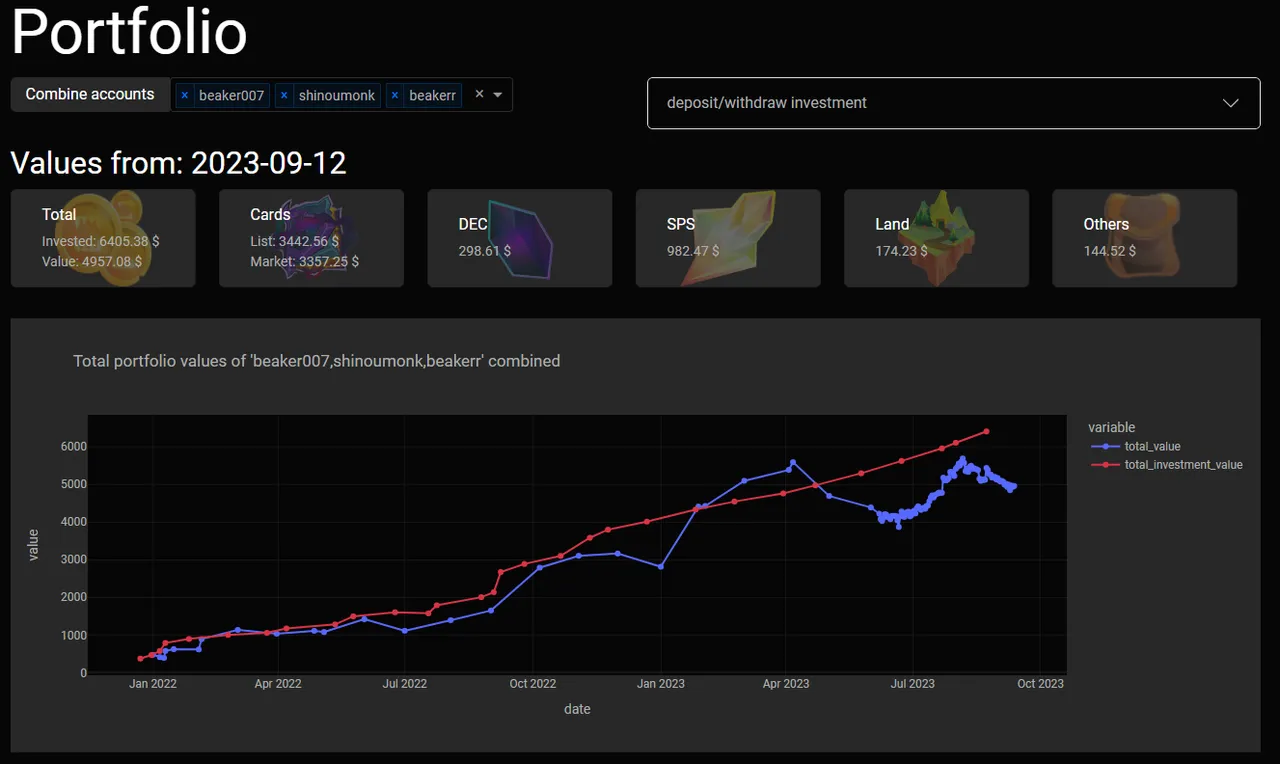This screenshot has width=1280, height=764.
Task: Click the shinoumonk tag label
Action: click(337, 95)
